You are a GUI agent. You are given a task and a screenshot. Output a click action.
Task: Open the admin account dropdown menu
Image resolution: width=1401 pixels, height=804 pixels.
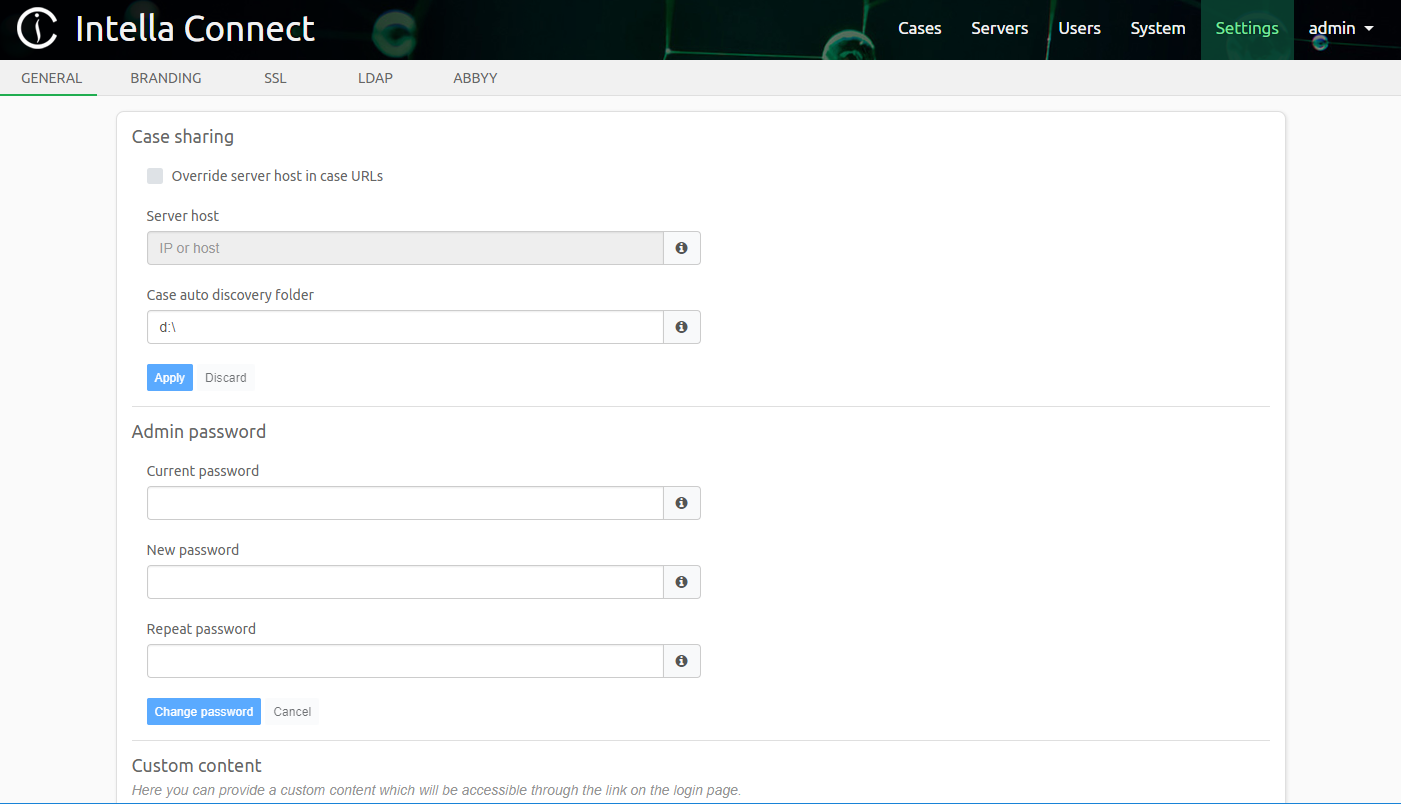coord(1340,28)
